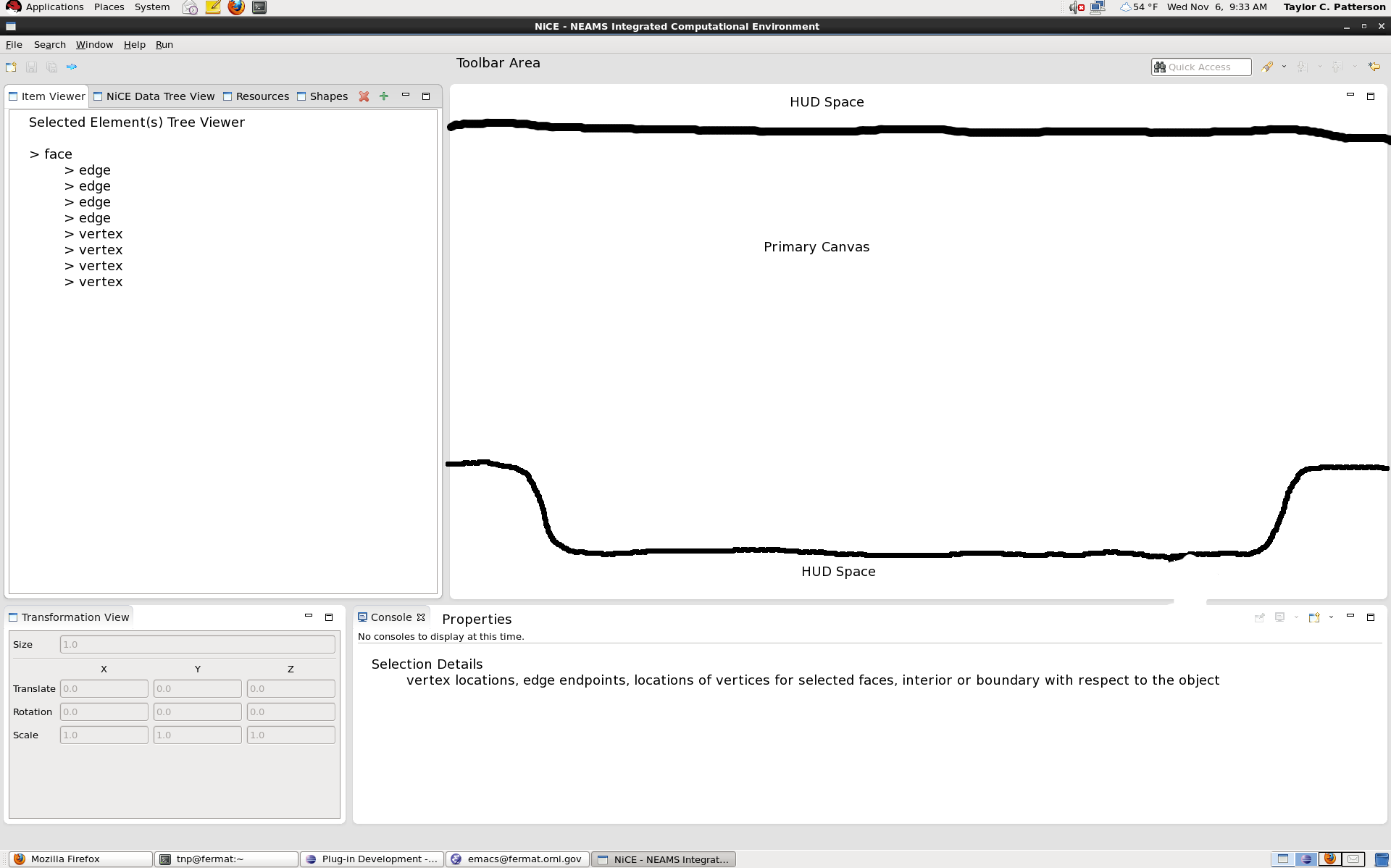Open a new console using the console icon

pos(1315,617)
